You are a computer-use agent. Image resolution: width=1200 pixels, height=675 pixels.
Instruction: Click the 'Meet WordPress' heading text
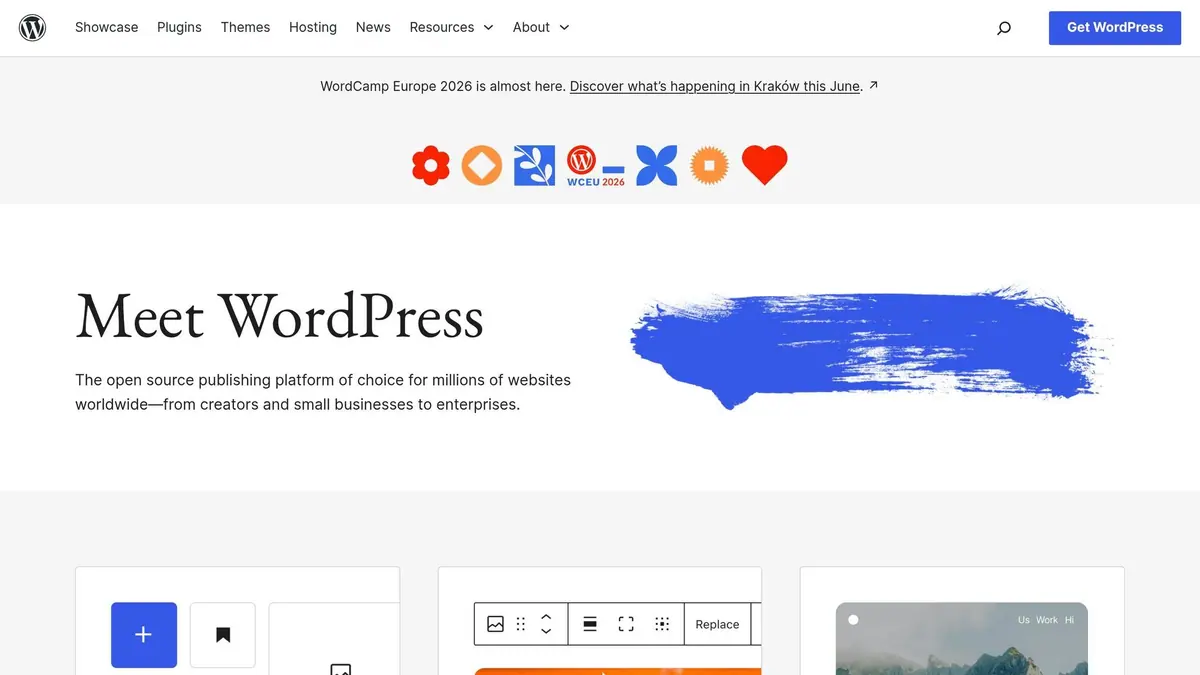[280, 316]
